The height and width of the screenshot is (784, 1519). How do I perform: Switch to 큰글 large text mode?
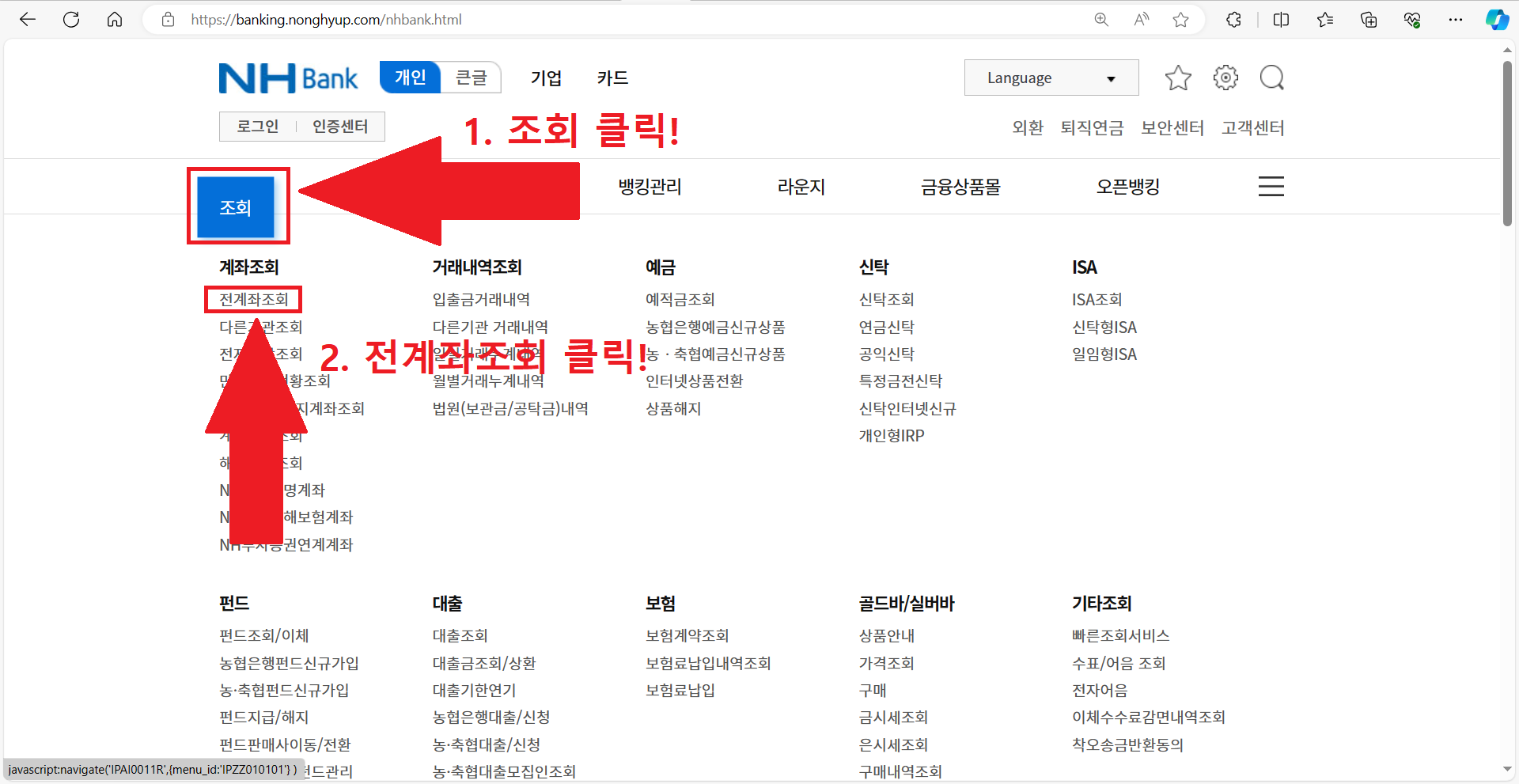pyautogui.click(x=472, y=78)
